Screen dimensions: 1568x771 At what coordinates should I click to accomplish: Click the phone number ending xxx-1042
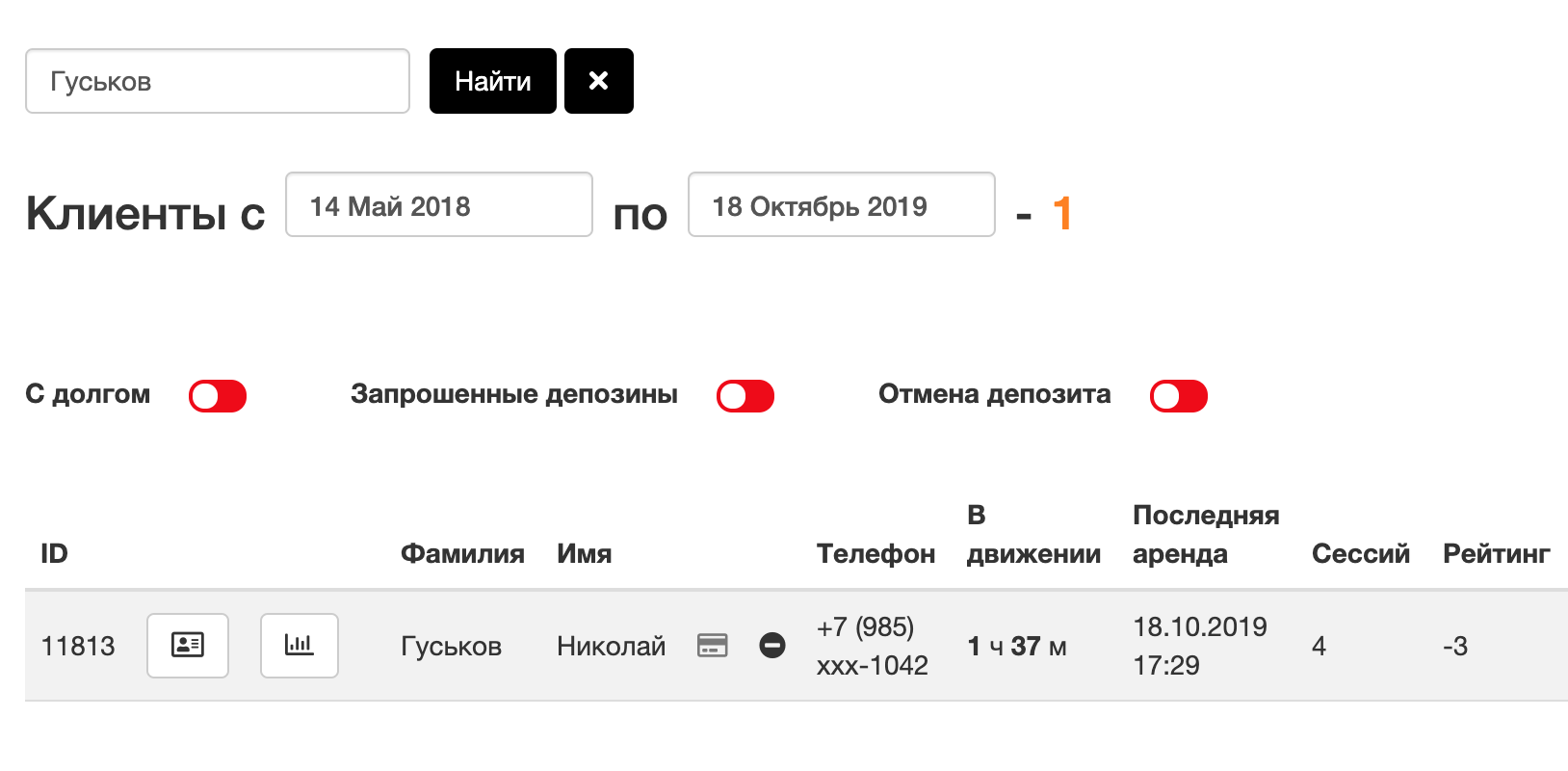click(x=873, y=646)
